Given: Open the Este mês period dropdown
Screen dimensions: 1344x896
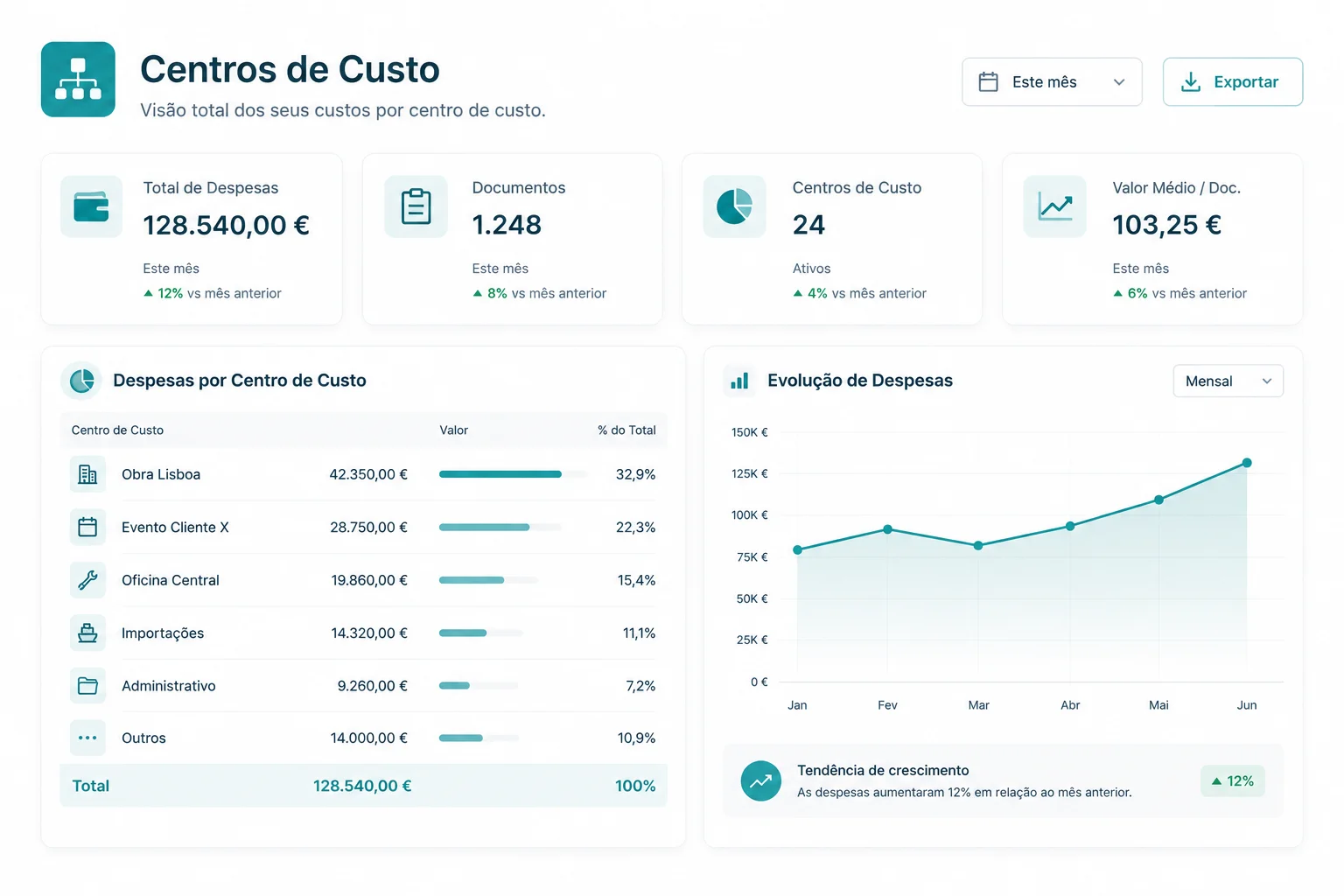Looking at the screenshot, I should (x=1052, y=82).
